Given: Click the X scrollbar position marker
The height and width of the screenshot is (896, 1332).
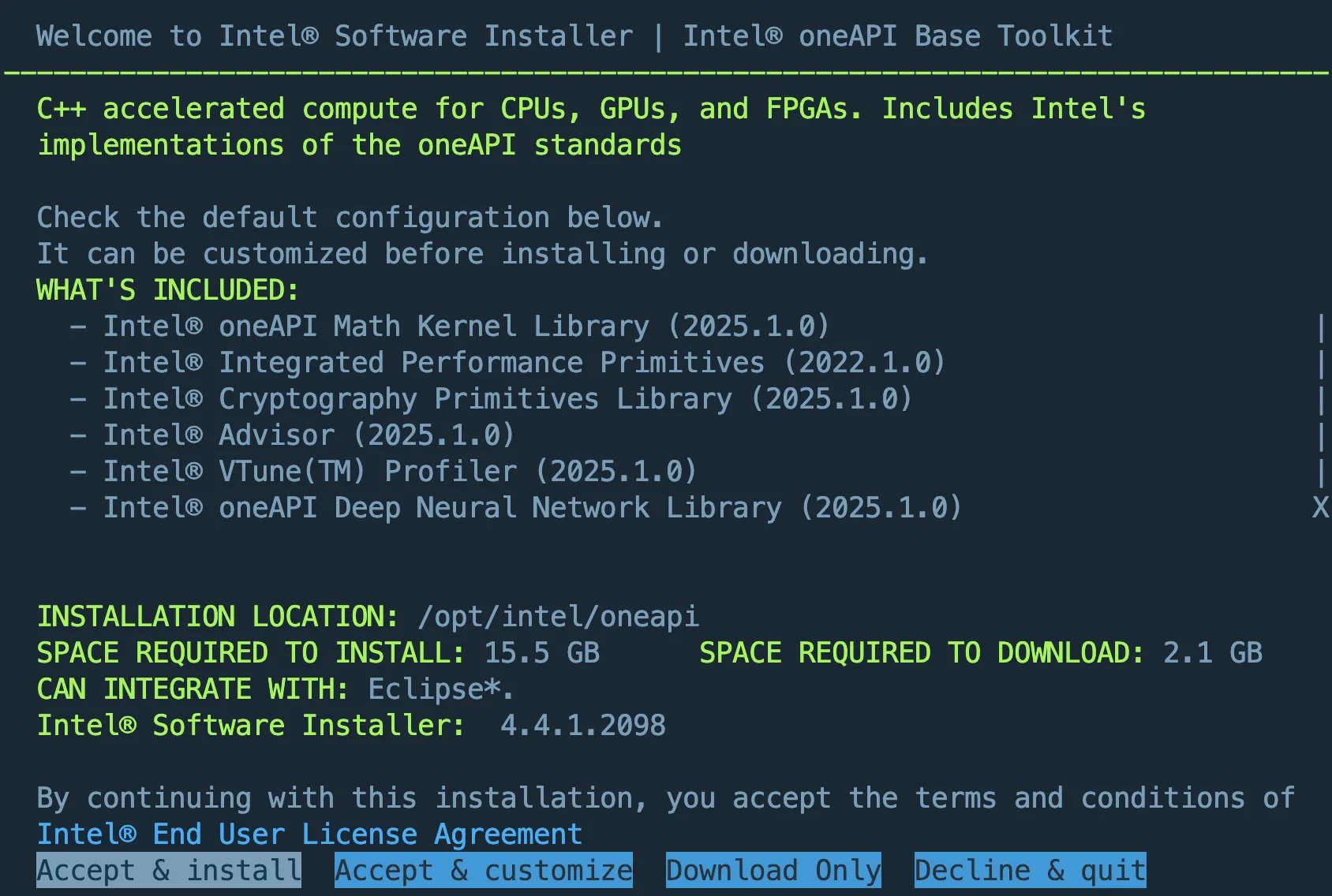Looking at the screenshot, I should pyautogui.click(x=1320, y=507).
